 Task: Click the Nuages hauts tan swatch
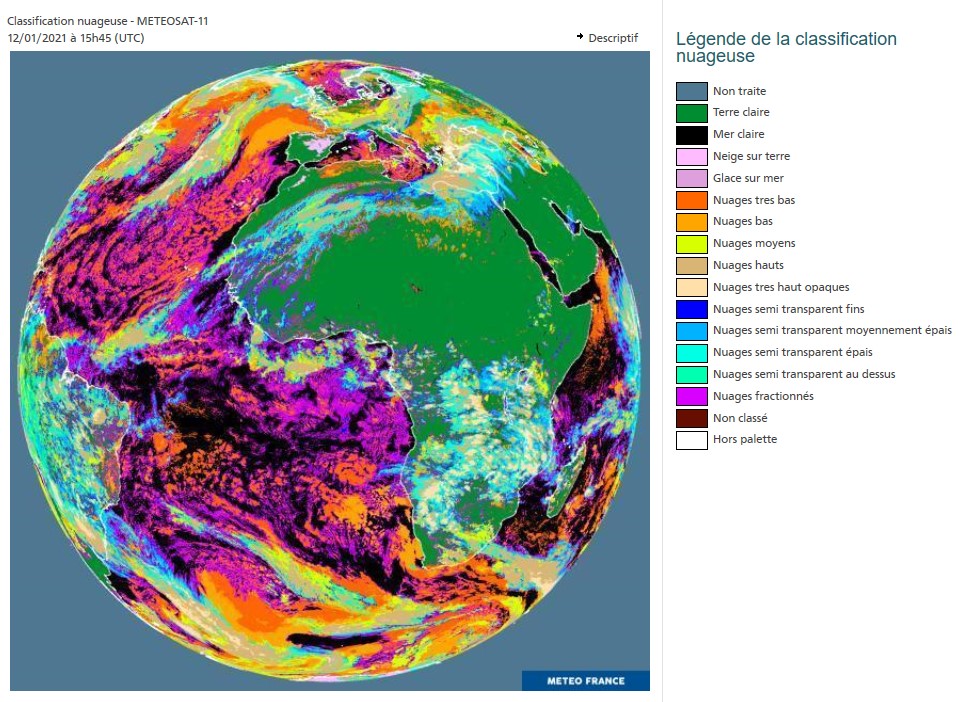692,266
